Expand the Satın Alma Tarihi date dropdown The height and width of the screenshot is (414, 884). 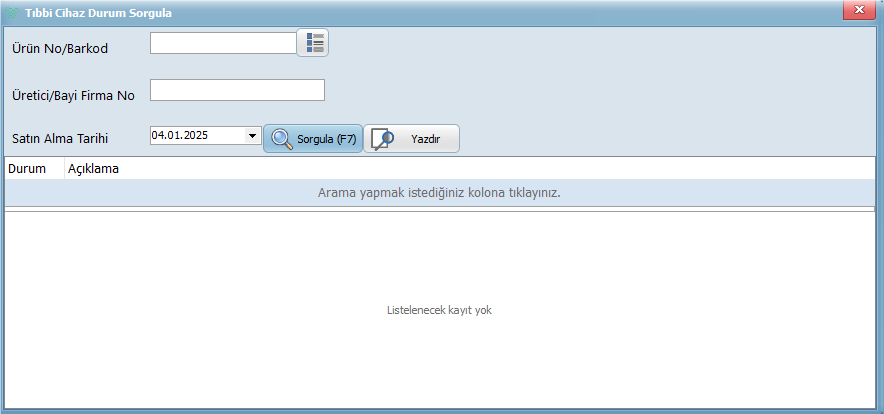[x=251, y=135]
